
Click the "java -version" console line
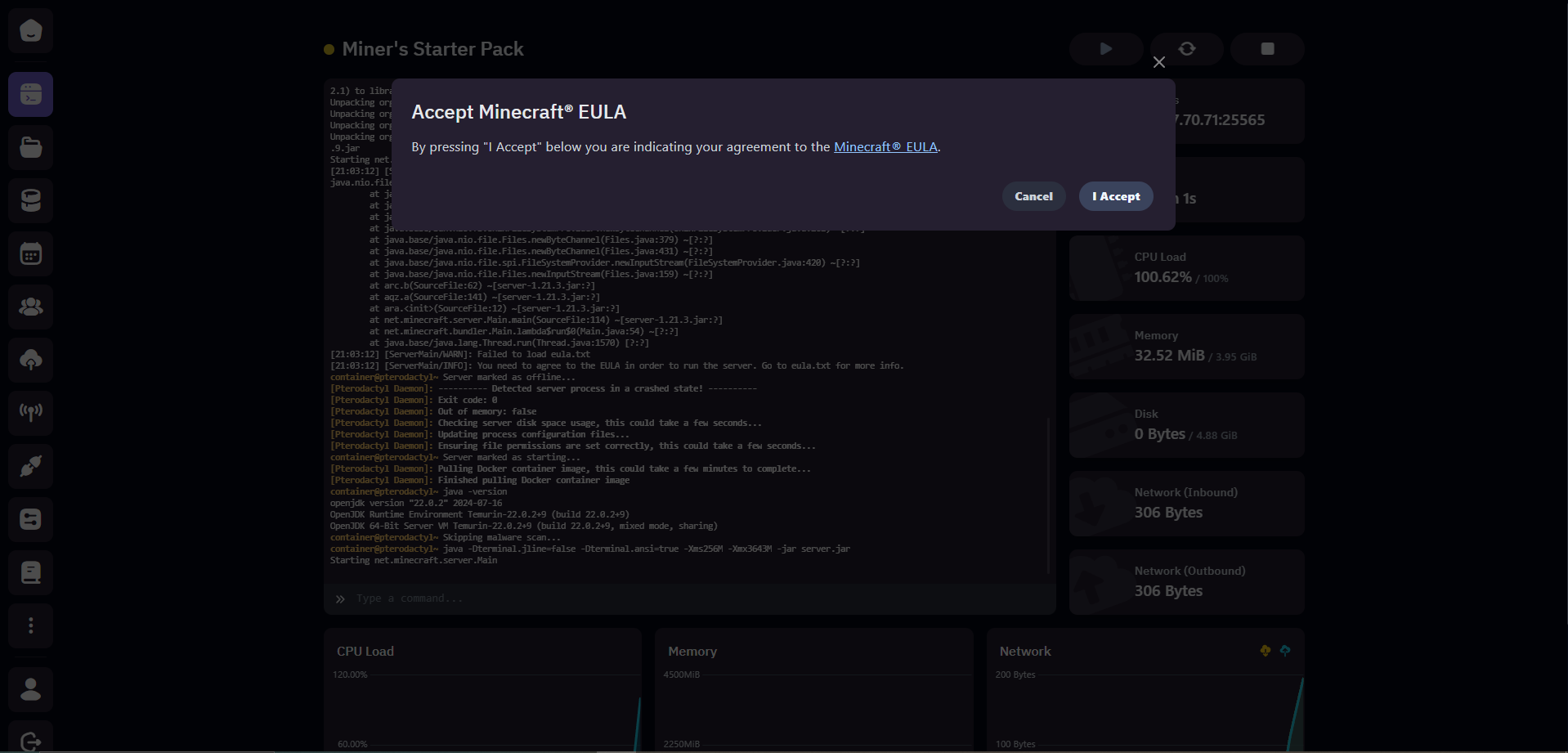click(419, 491)
